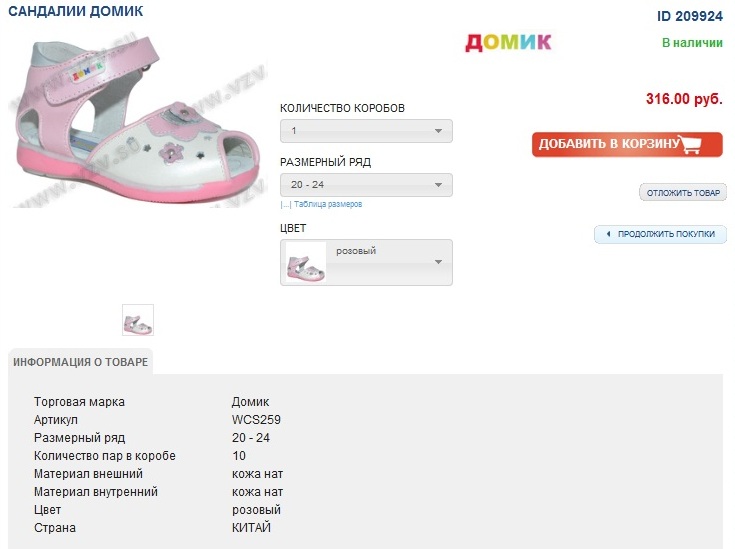Select the pink sandal swatch in the Цвет box
735x549 pixels.
(x=306, y=262)
